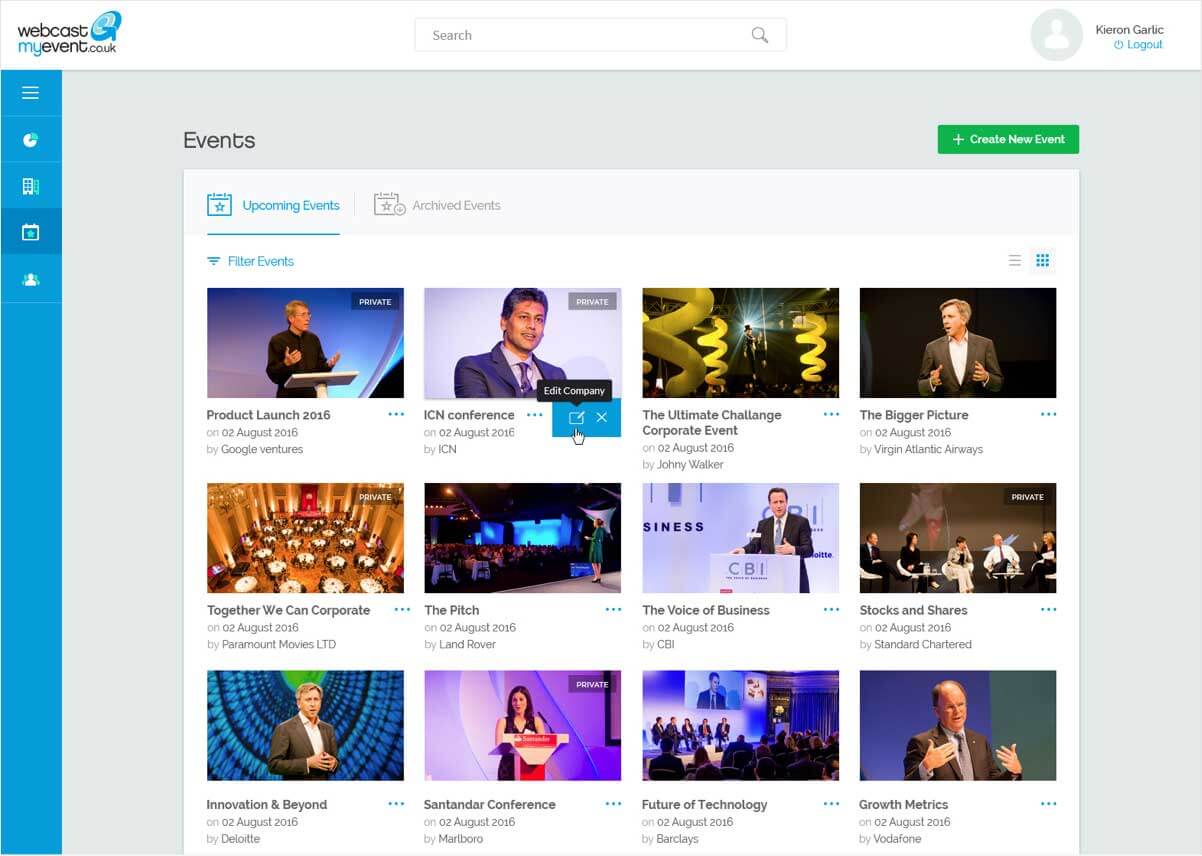This screenshot has width=1202, height=856.
Task: Switch to the Archived Events tab
Action: [x=456, y=205]
